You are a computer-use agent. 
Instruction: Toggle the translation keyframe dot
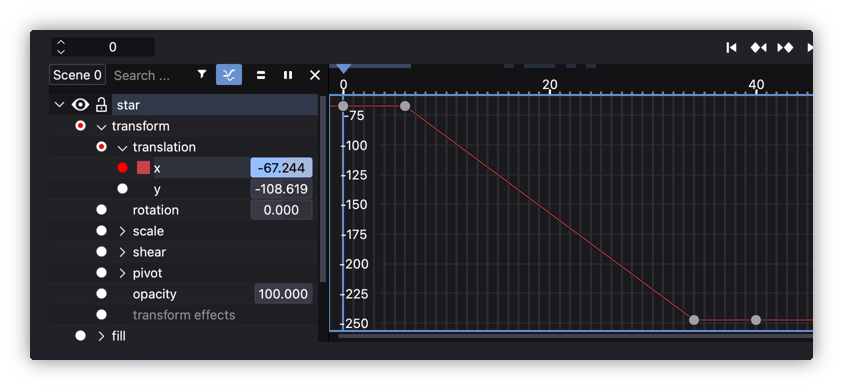[102, 147]
